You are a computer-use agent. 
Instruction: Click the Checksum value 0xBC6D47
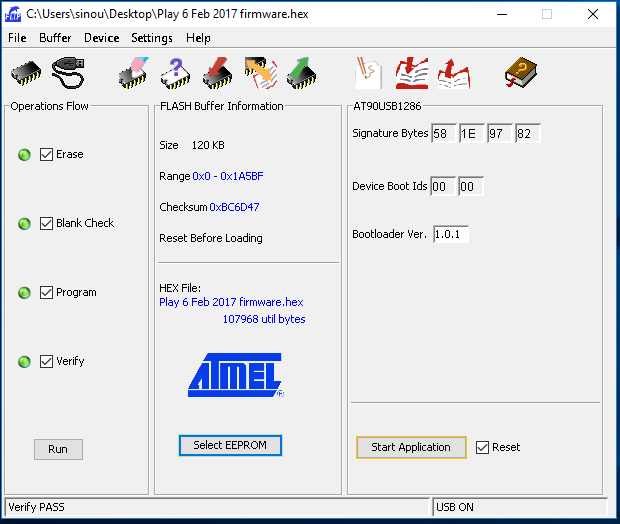click(234, 207)
